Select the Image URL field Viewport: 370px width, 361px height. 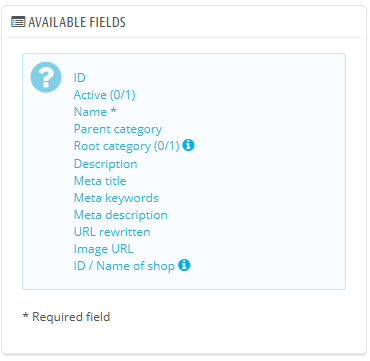point(103,249)
